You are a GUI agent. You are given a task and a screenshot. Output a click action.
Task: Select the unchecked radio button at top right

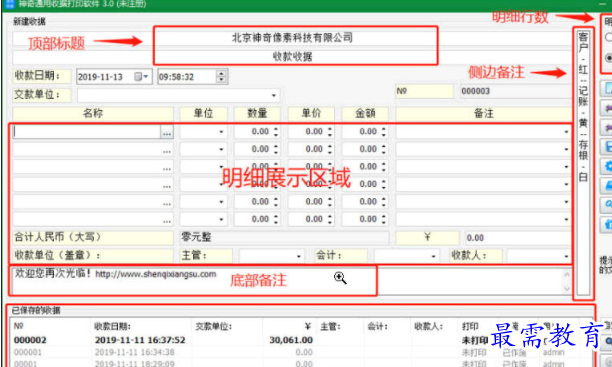609,37
